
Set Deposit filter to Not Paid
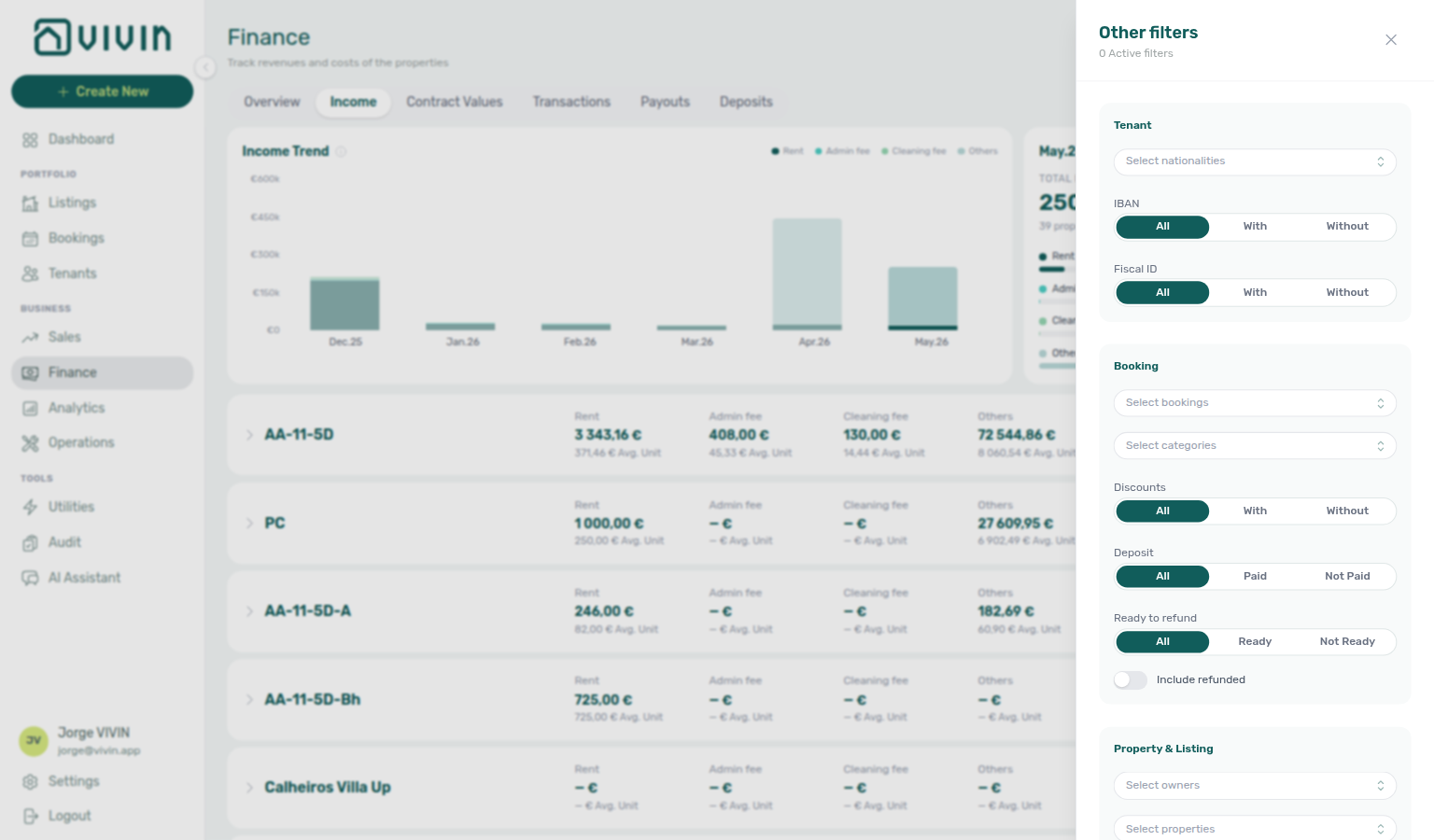[1347, 577]
